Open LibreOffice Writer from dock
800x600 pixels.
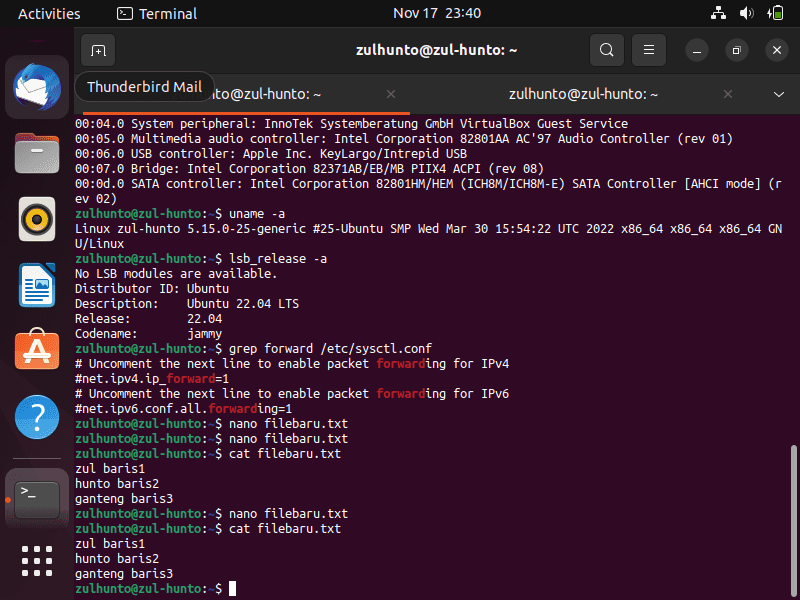pos(37,285)
